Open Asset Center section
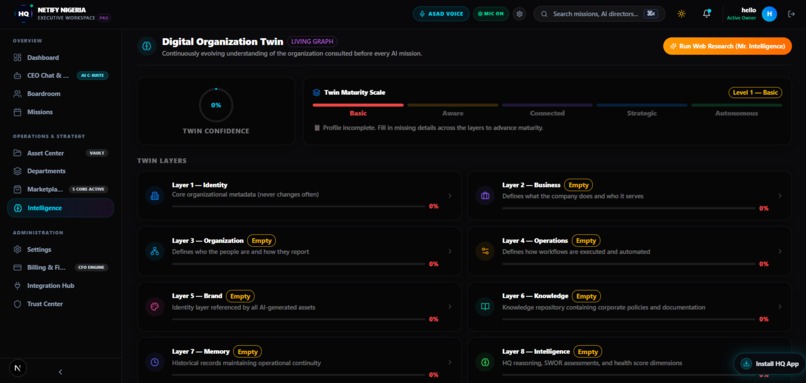Screen dimensions: 806x383 pyautogui.click(x=61, y=153)
